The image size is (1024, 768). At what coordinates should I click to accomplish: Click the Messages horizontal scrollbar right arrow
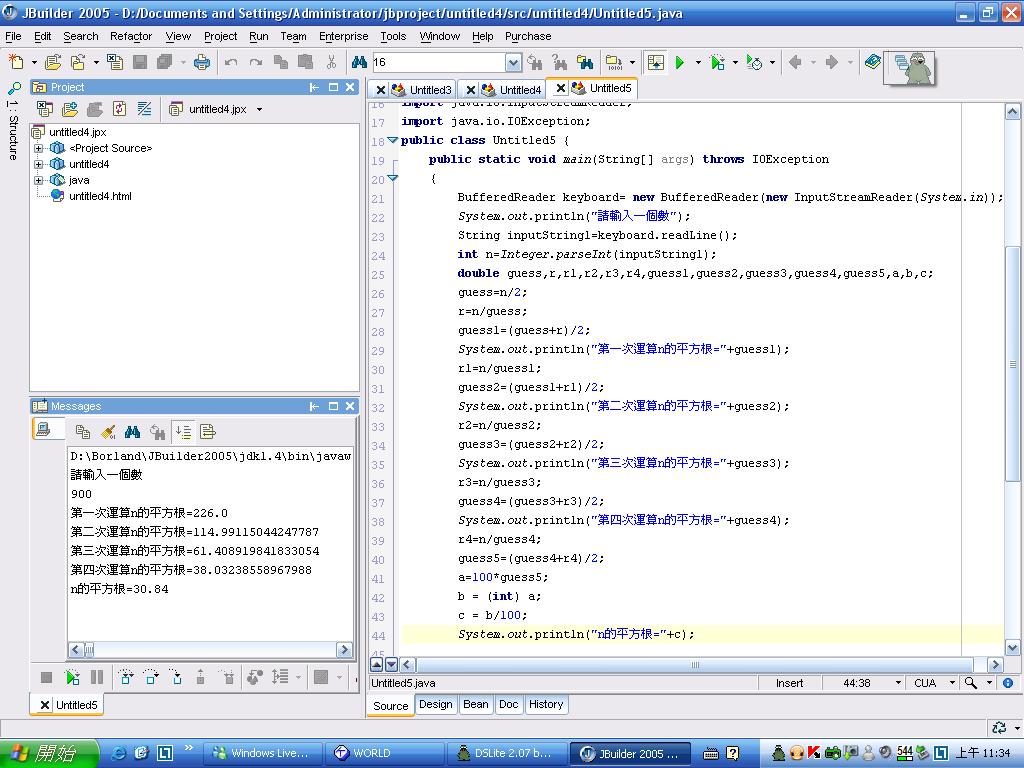click(x=344, y=650)
